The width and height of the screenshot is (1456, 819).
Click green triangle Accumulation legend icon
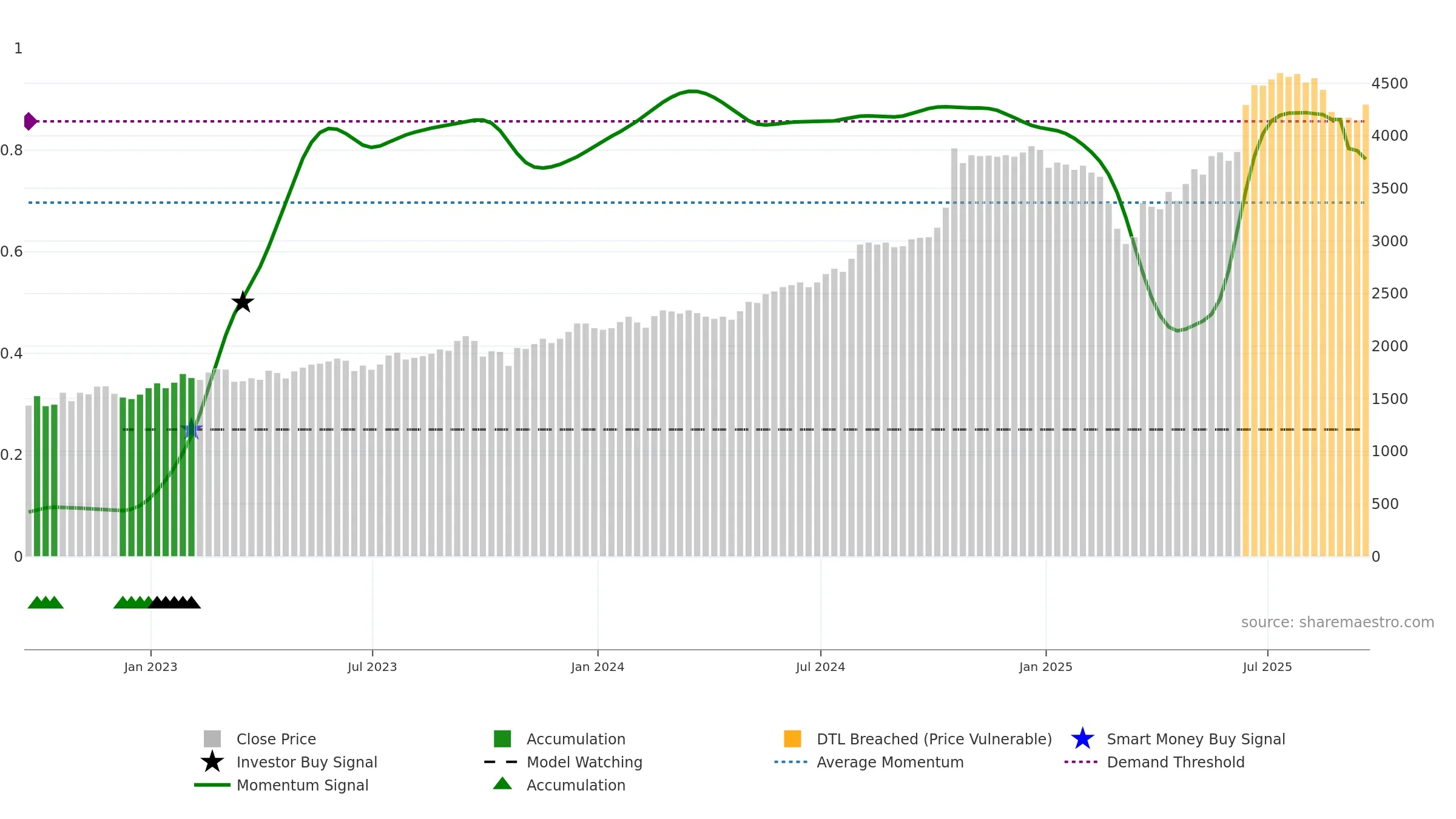(502, 784)
